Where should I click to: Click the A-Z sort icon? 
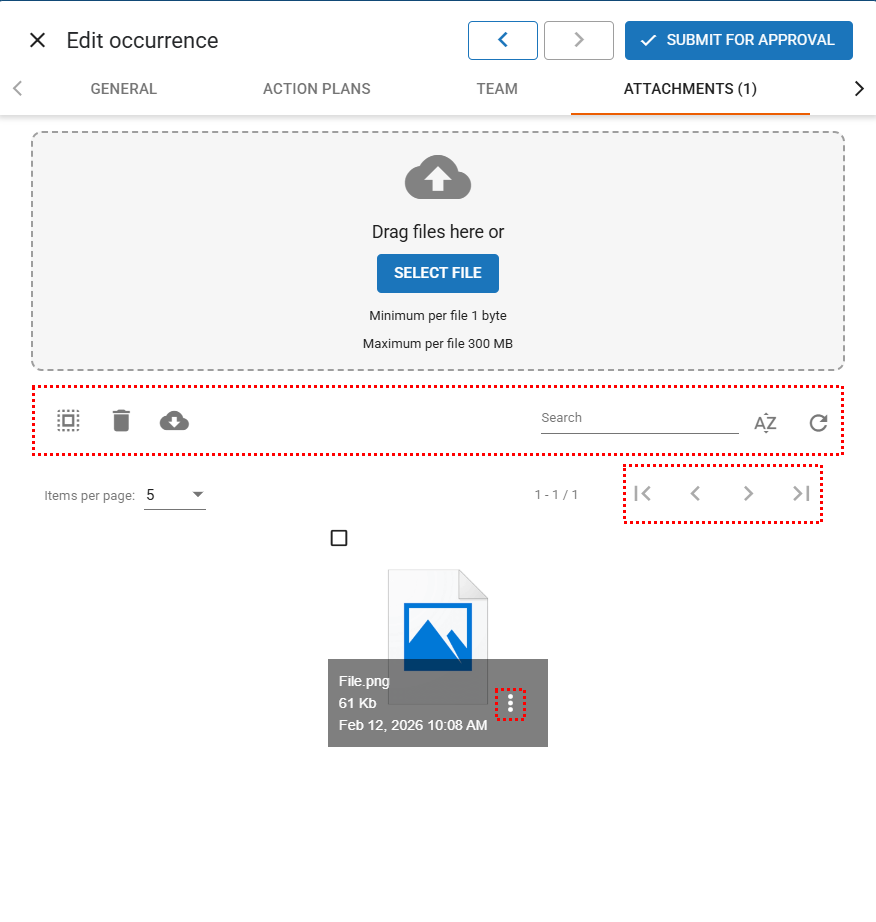[x=765, y=422]
